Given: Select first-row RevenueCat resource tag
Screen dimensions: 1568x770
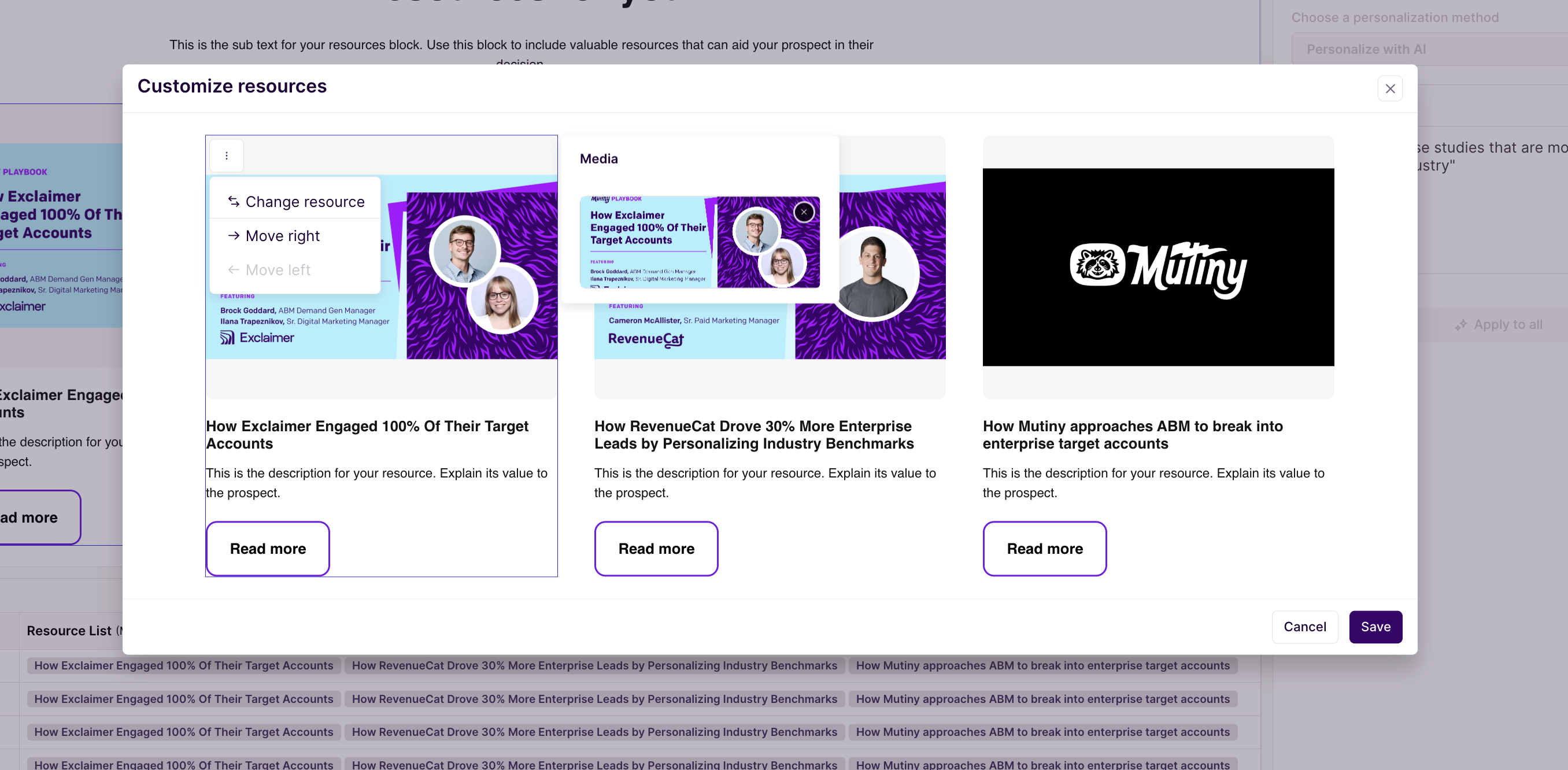Looking at the screenshot, I should pos(594,665).
